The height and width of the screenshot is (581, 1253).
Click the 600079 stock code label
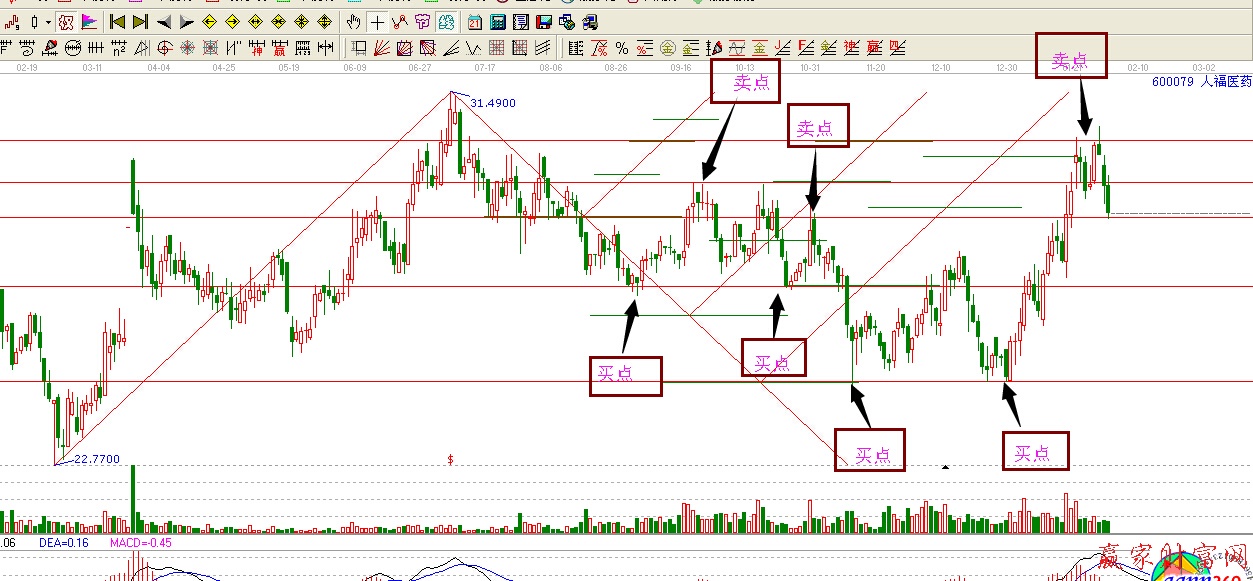(1174, 83)
